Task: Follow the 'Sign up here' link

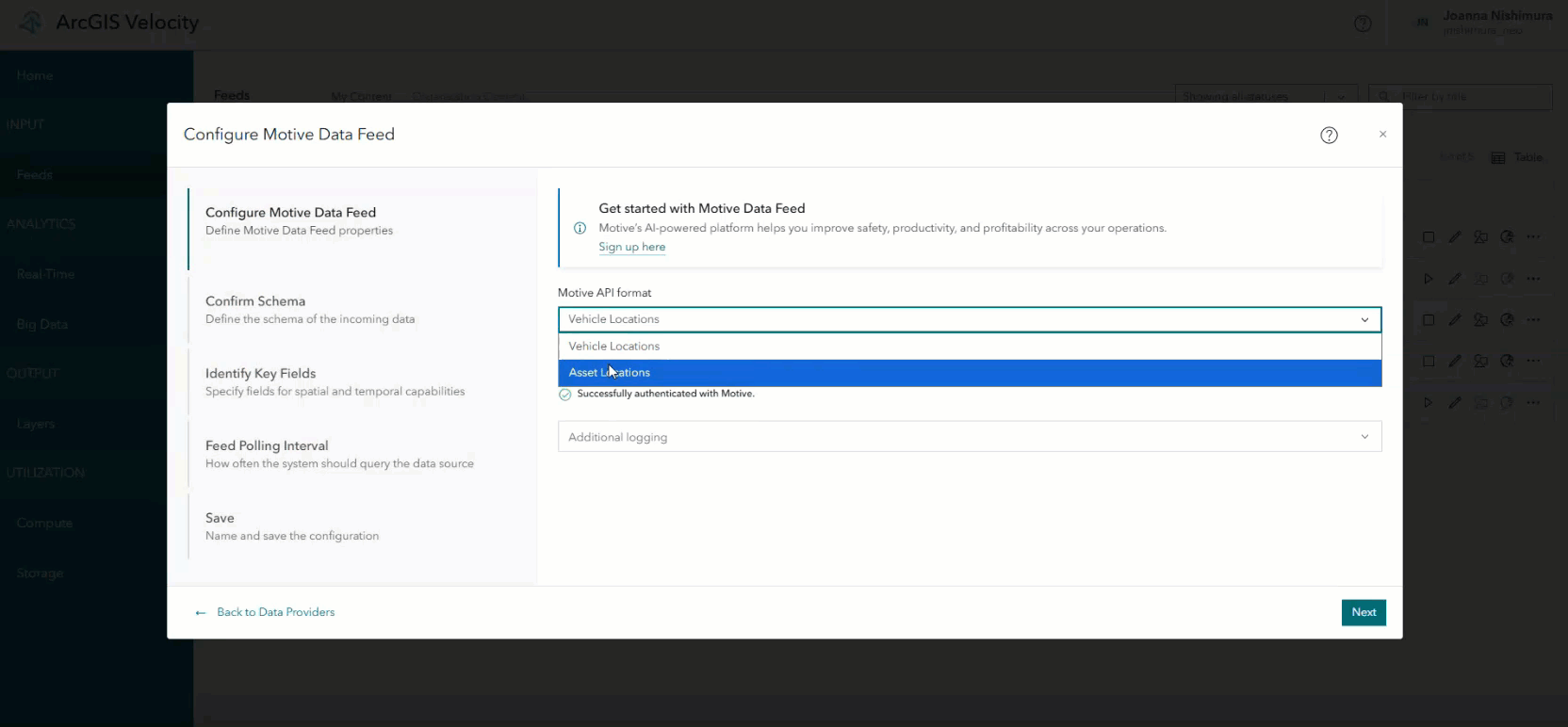Action: (x=631, y=247)
